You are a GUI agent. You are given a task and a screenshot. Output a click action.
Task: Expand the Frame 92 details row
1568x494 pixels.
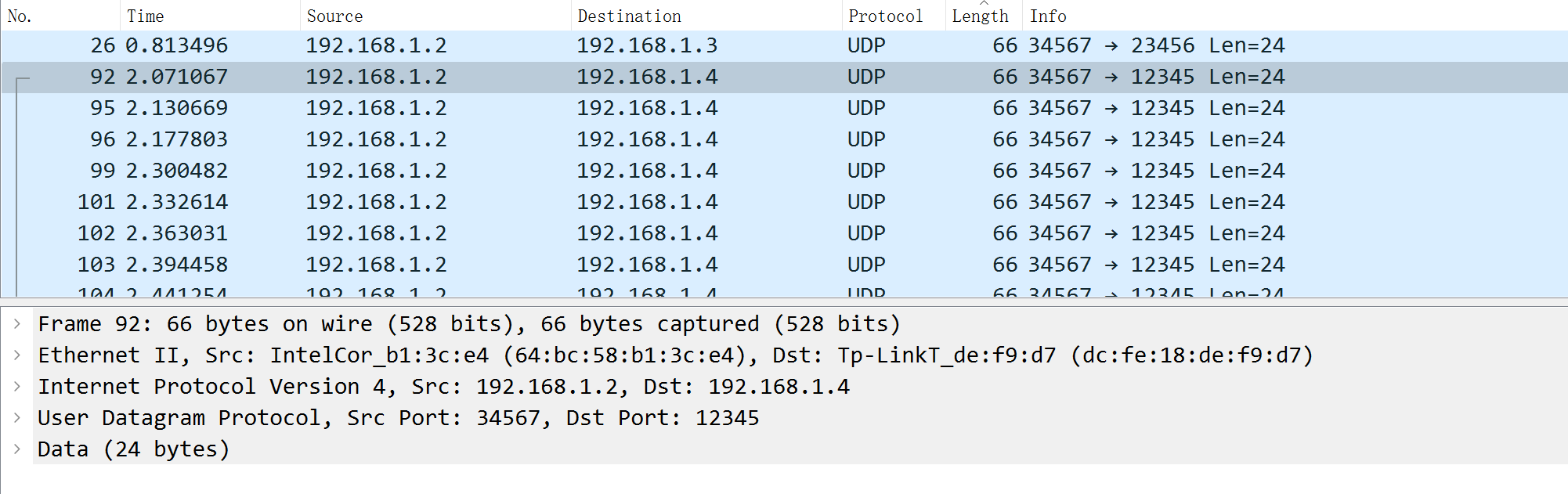click(x=17, y=323)
